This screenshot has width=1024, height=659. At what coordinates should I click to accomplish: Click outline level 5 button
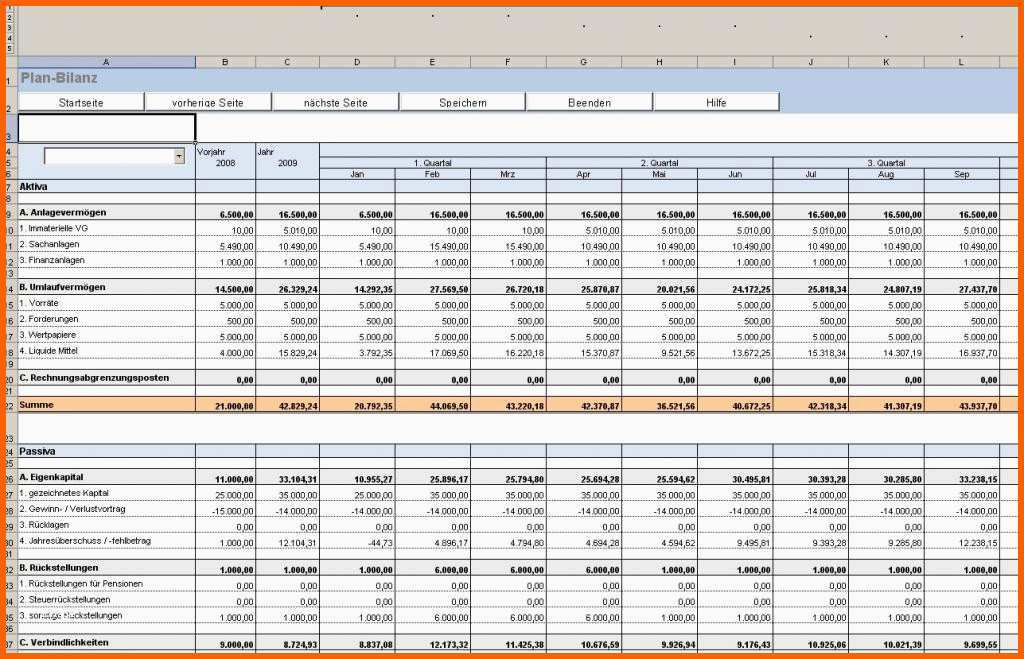(x=10, y=48)
